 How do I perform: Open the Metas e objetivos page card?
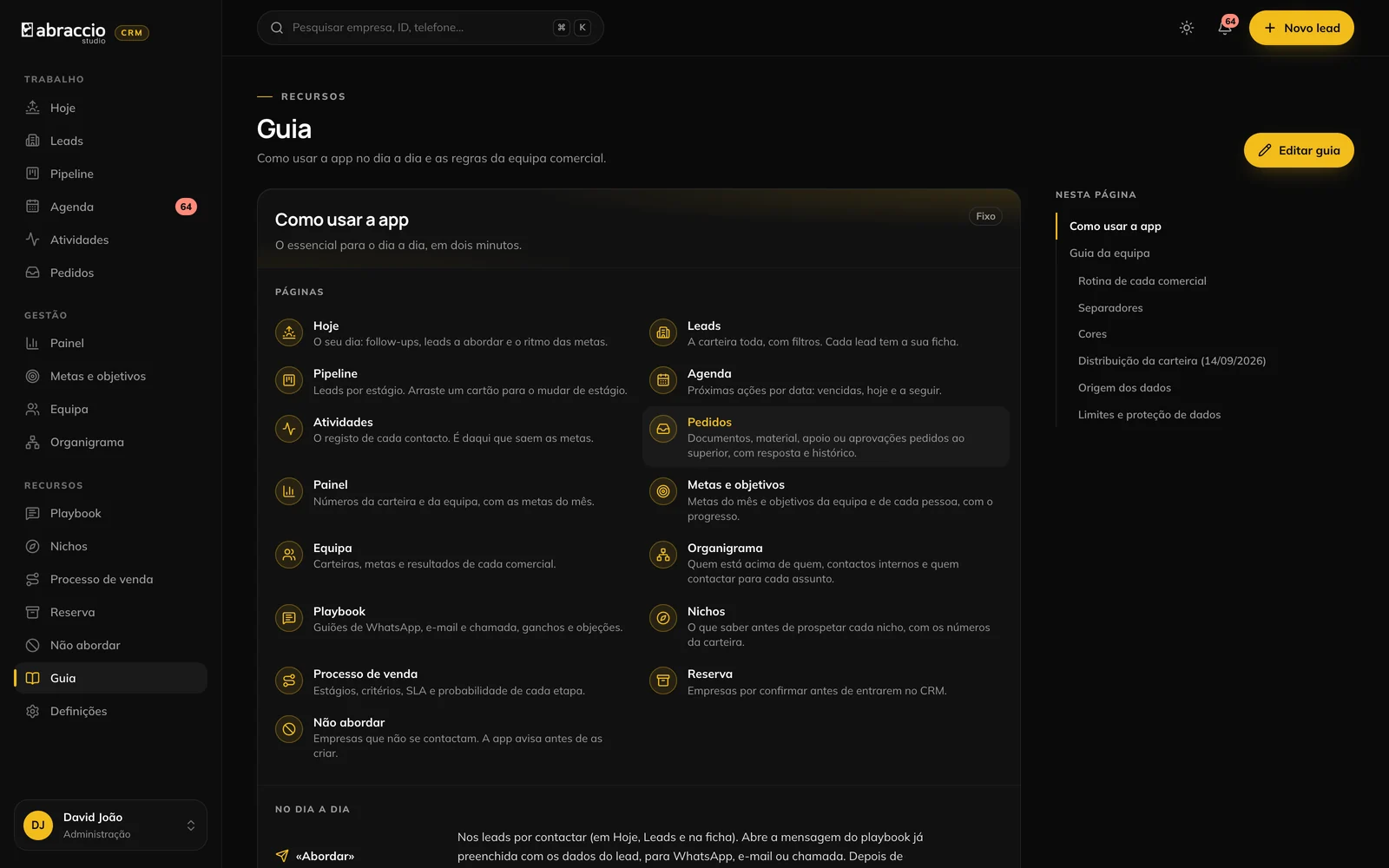point(826,500)
